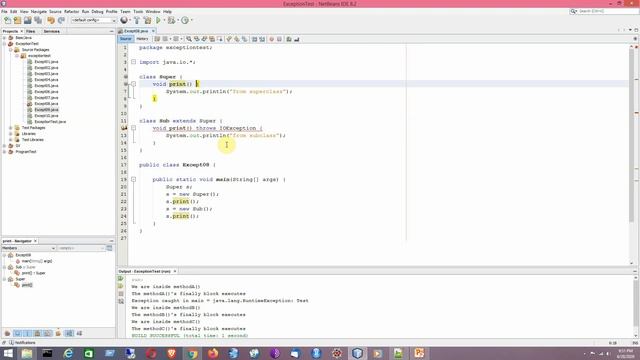
Task: Click the Build Project hammer icon
Action: [x=137, y=20]
